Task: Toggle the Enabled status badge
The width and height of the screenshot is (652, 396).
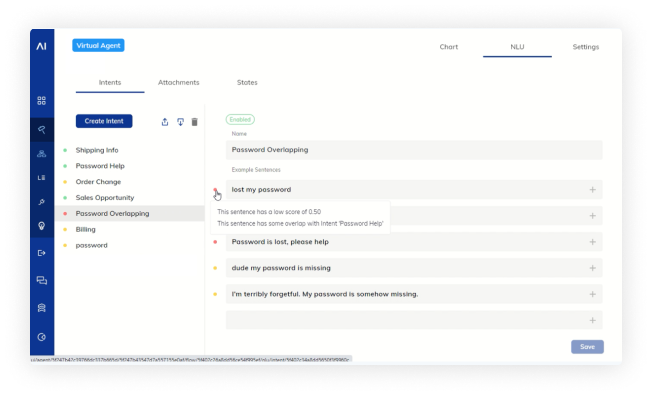Action: tap(240, 120)
